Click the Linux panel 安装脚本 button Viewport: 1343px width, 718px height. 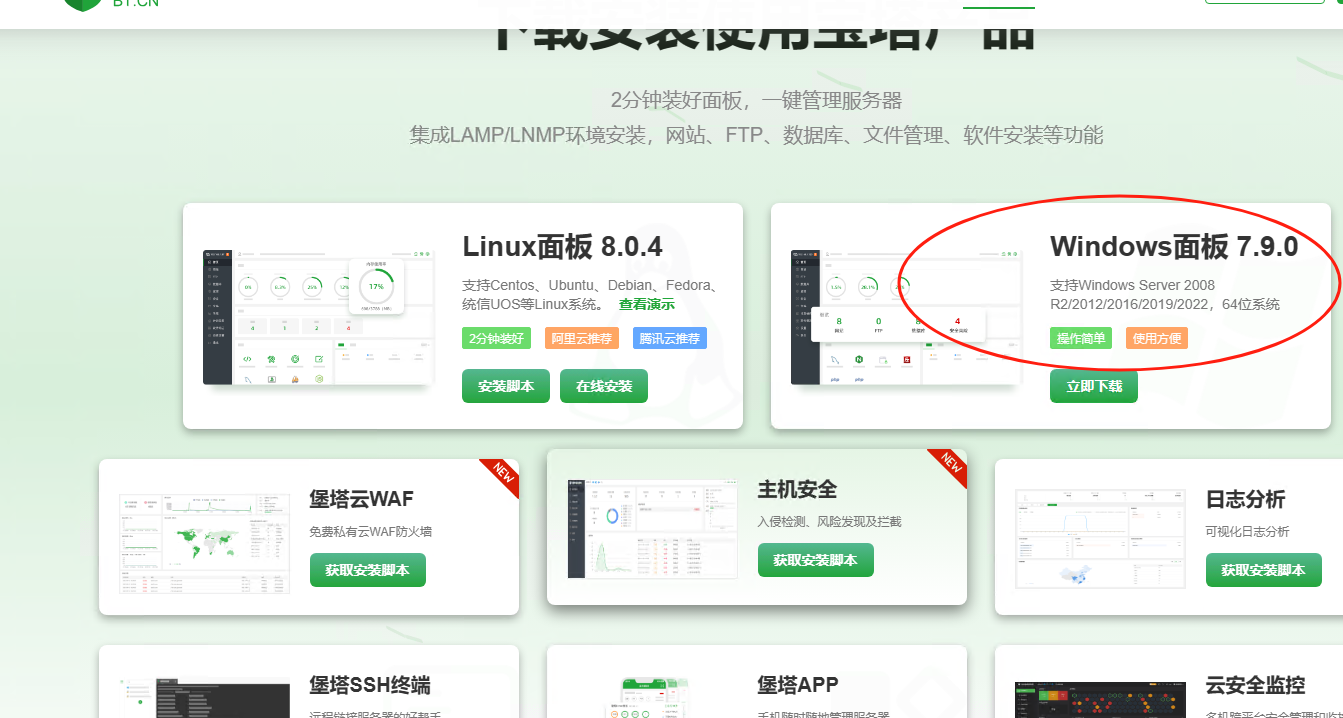click(x=506, y=386)
